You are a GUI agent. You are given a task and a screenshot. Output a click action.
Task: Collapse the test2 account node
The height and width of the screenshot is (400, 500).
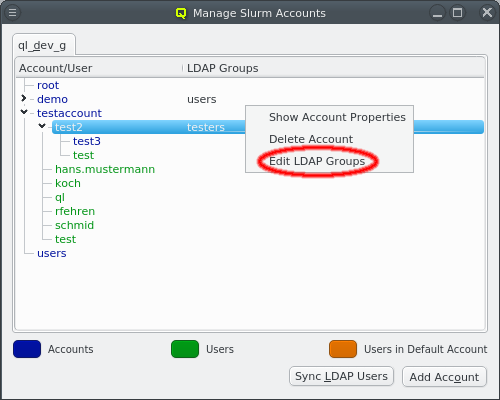click(x=42, y=126)
